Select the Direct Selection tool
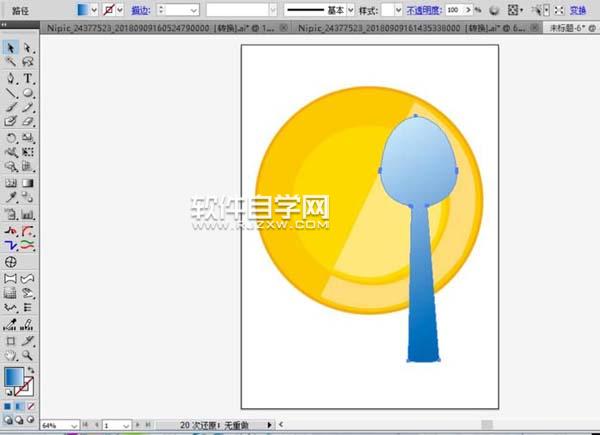 27,47
